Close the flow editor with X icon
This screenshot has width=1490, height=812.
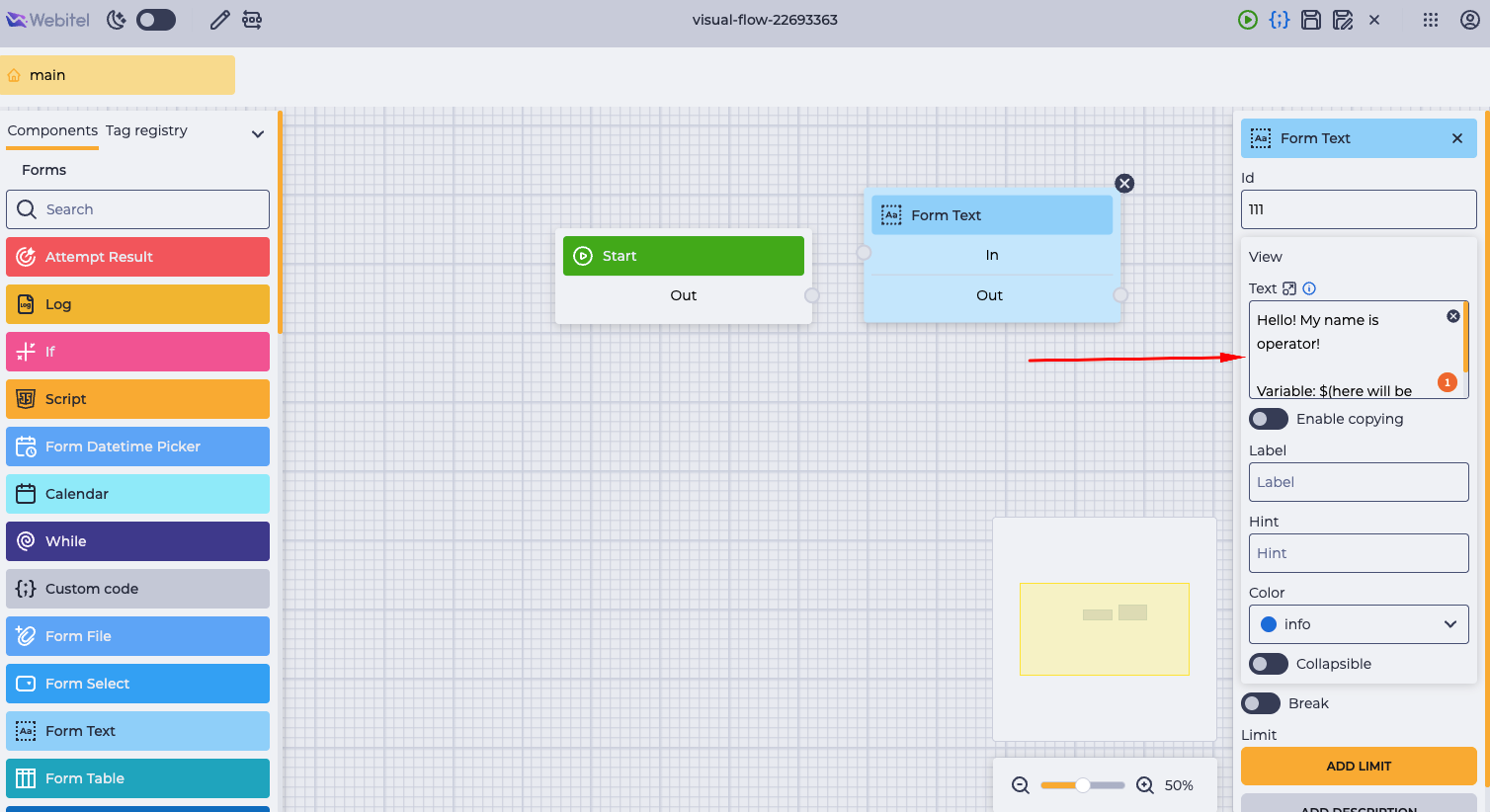pos(1374,20)
